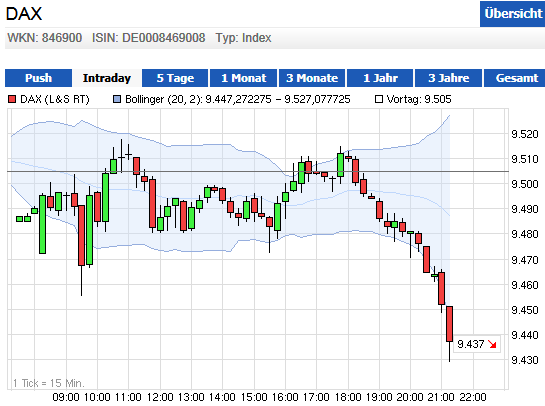Click the DAX (L&S RT) legend label
Screen dimensions: 545x406
tap(55, 99)
